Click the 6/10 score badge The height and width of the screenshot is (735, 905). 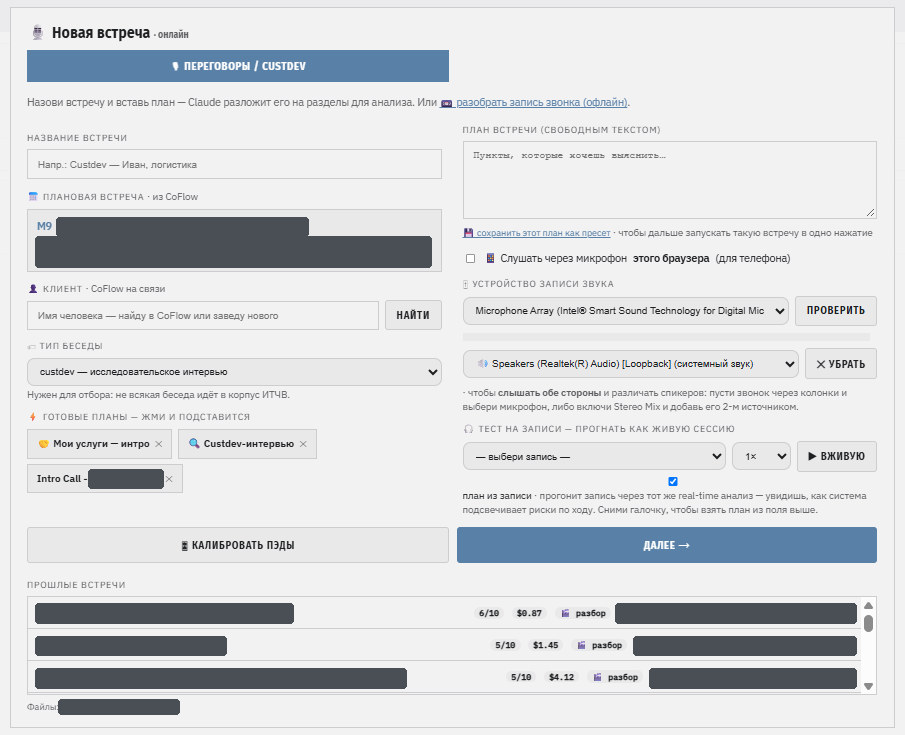pyautogui.click(x=489, y=613)
